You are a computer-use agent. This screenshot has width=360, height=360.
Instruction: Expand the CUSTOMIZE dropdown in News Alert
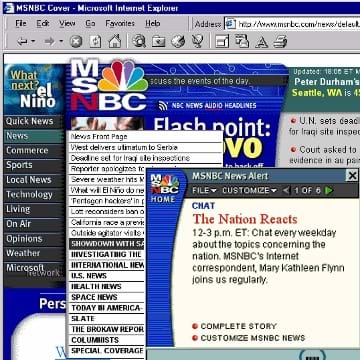tap(249, 190)
